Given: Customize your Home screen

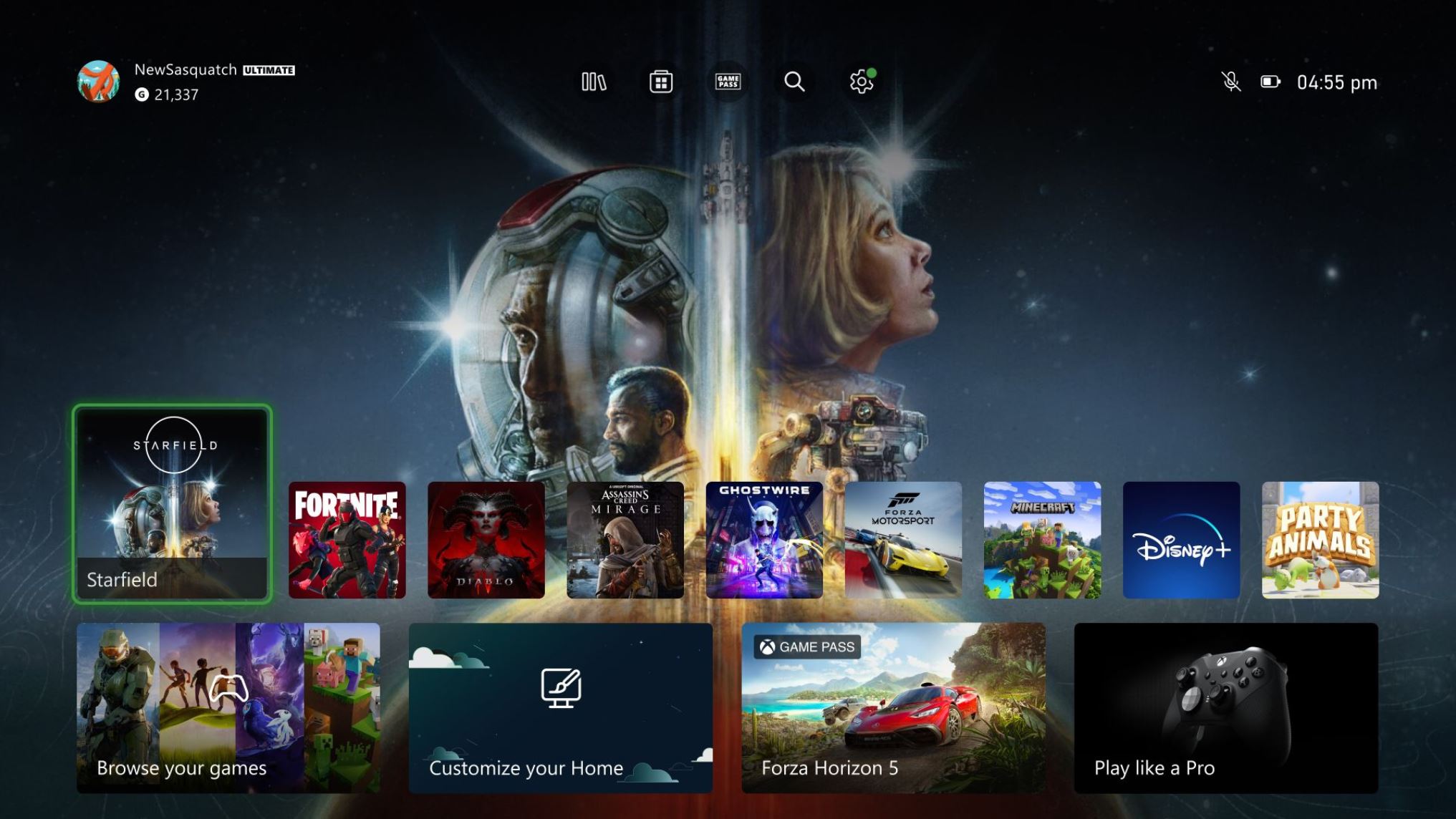Looking at the screenshot, I should tap(561, 707).
